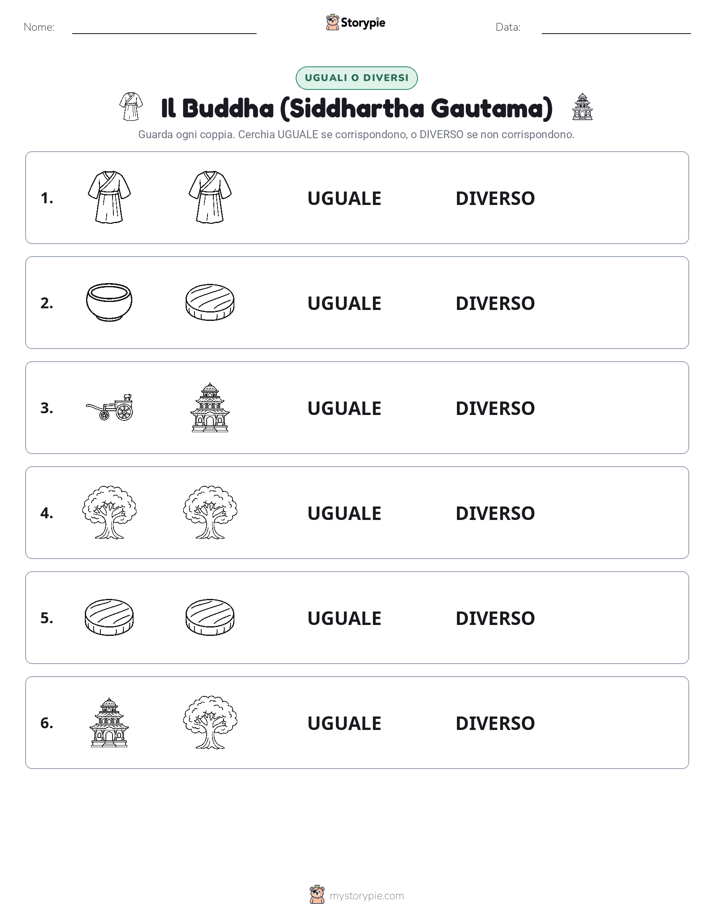The image size is (714, 924).
Task: Click the round bread image in row 2
Action: click(x=210, y=302)
